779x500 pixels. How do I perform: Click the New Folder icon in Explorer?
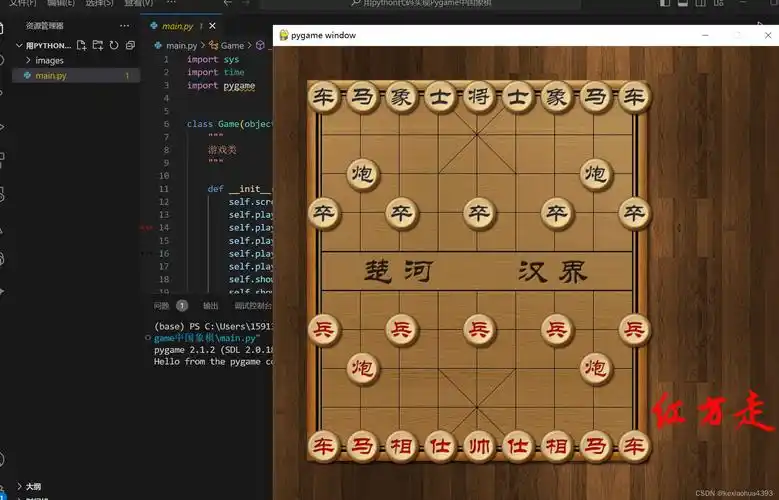[x=98, y=45]
